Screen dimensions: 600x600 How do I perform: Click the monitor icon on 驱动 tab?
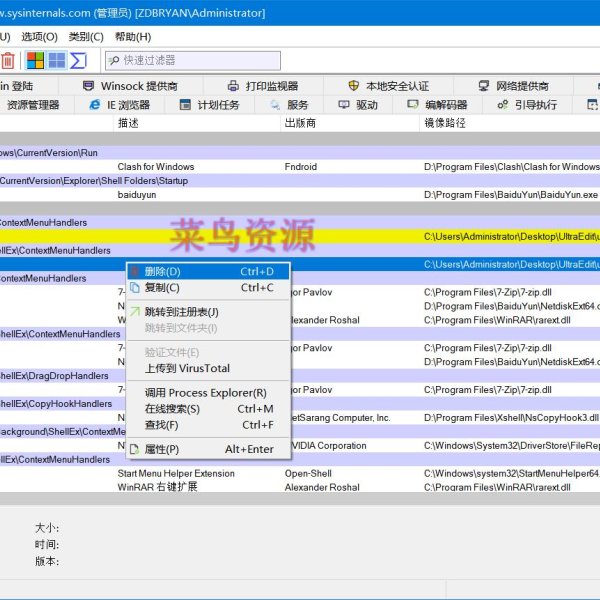344,104
